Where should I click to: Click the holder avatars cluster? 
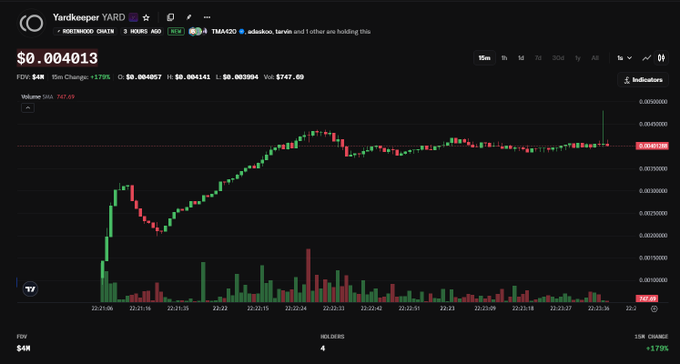[x=197, y=32]
